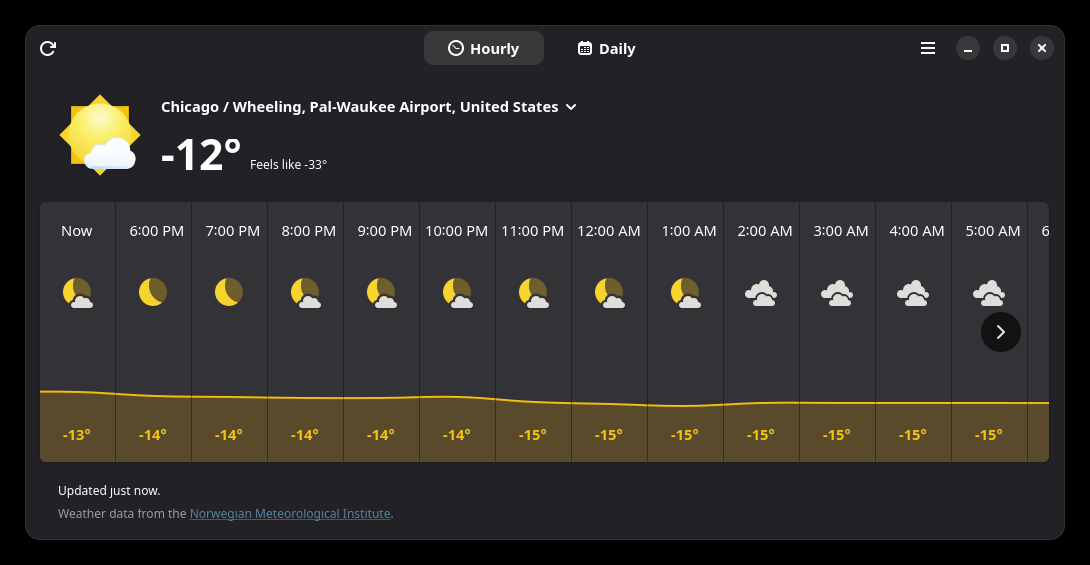Select the 8:00 PM hour label
Viewport: 1090px width, 565px height.
[309, 231]
